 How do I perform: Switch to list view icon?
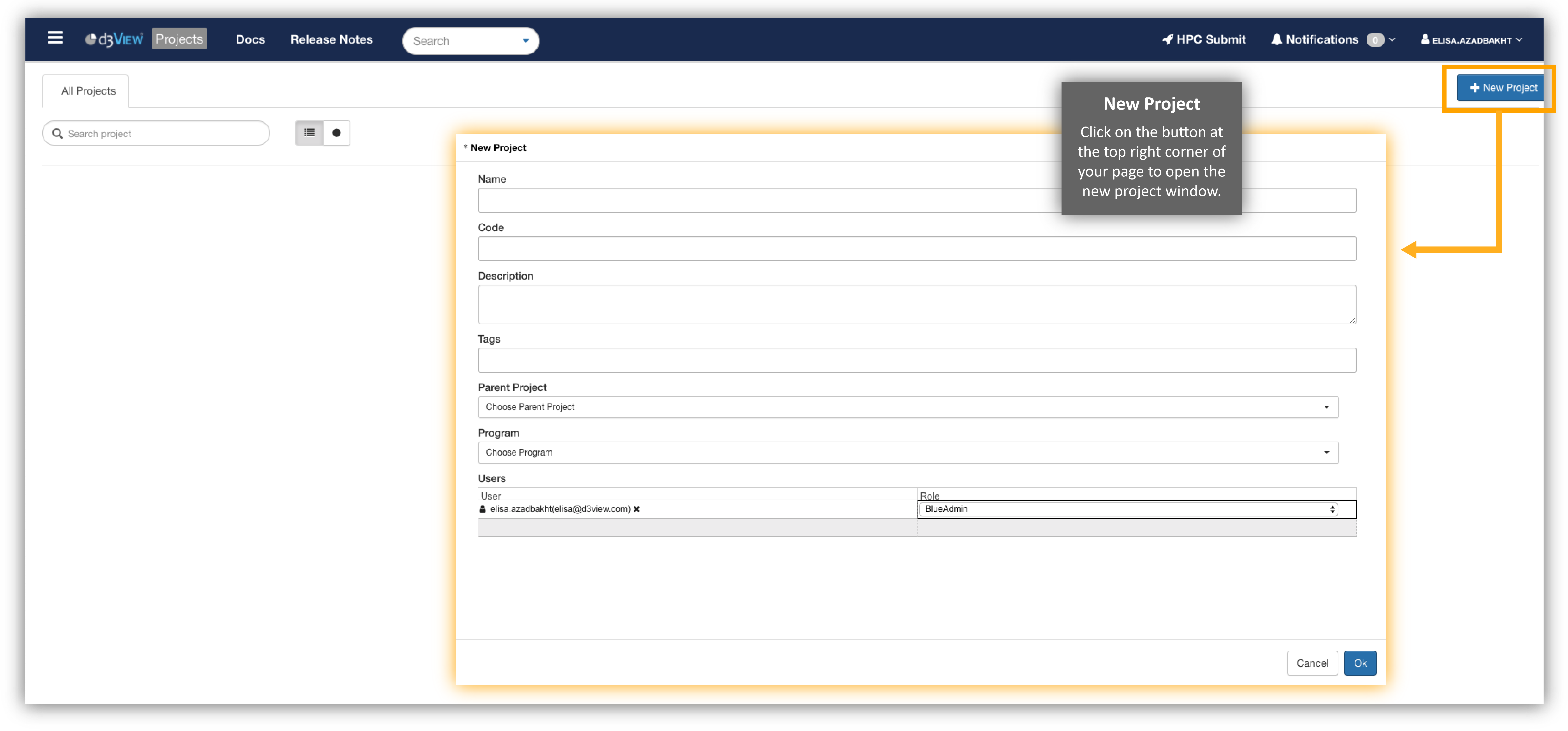coord(309,133)
